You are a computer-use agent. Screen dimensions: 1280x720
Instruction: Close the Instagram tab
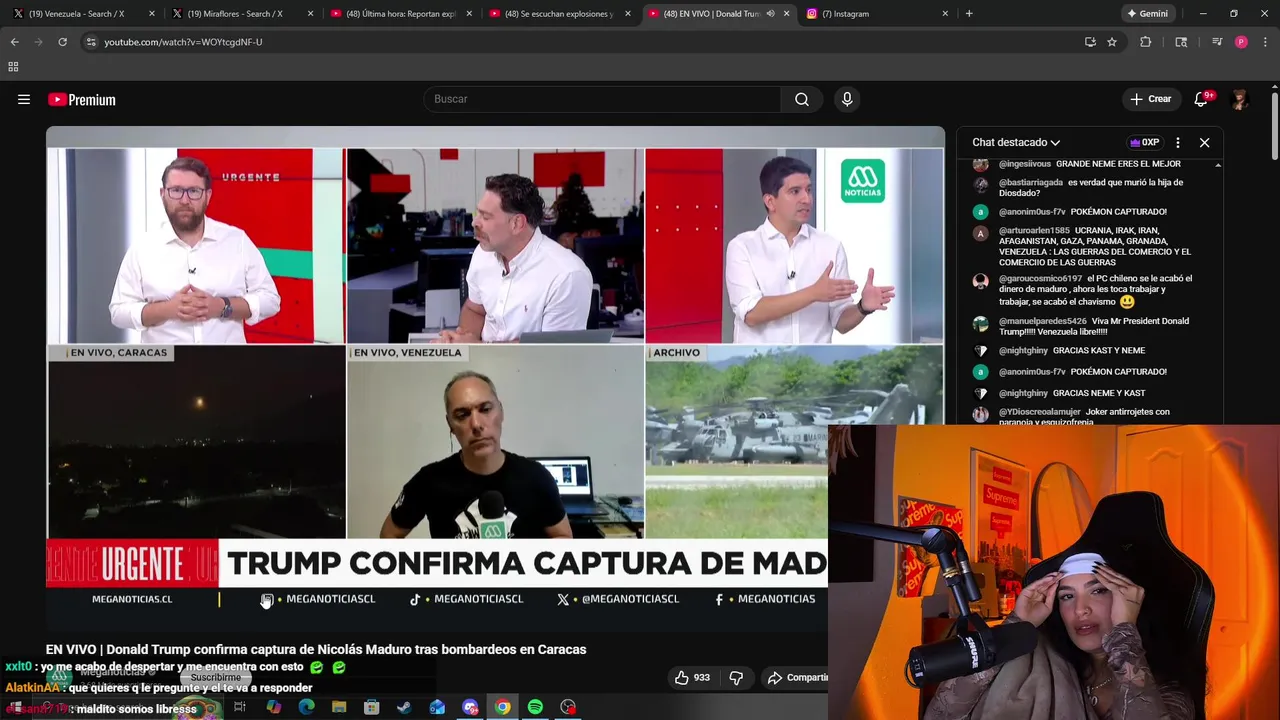click(x=945, y=14)
